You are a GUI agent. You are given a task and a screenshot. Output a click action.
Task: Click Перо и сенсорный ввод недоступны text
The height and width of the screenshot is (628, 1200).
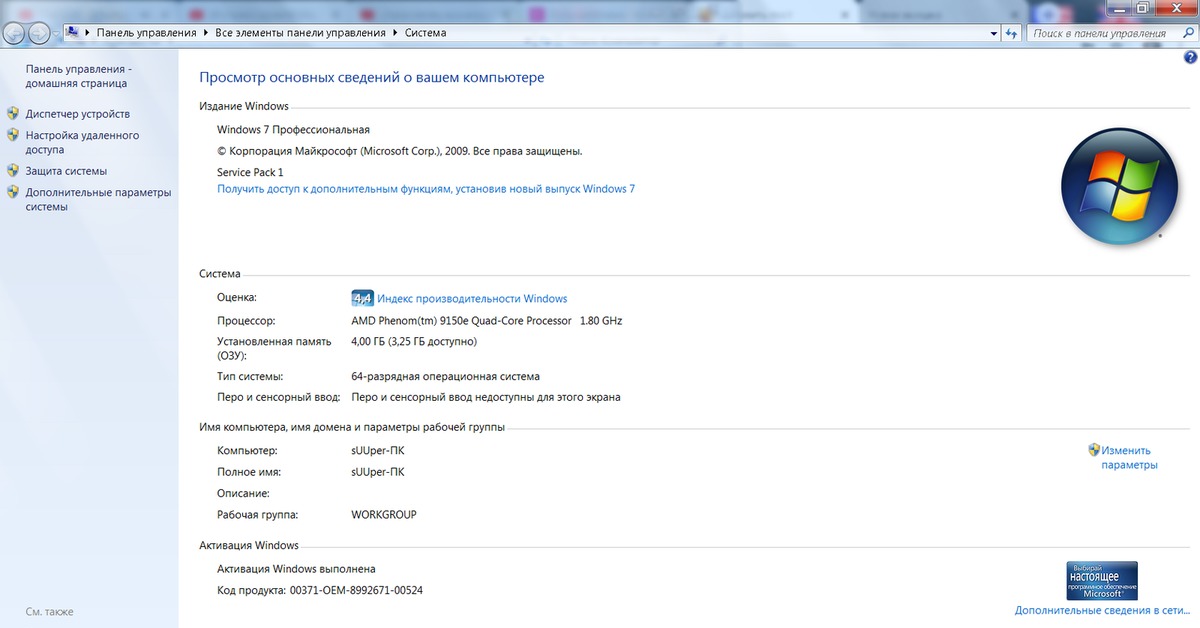(x=486, y=397)
